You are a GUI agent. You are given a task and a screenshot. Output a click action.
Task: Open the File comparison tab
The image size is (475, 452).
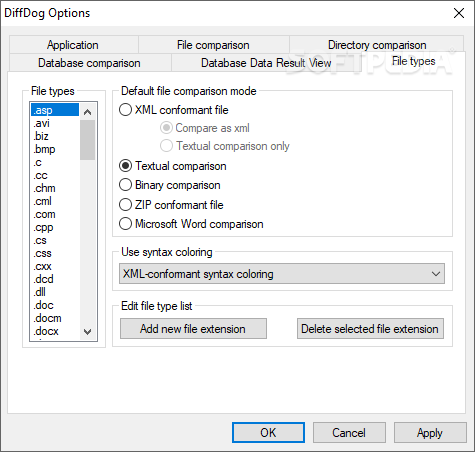(213, 45)
